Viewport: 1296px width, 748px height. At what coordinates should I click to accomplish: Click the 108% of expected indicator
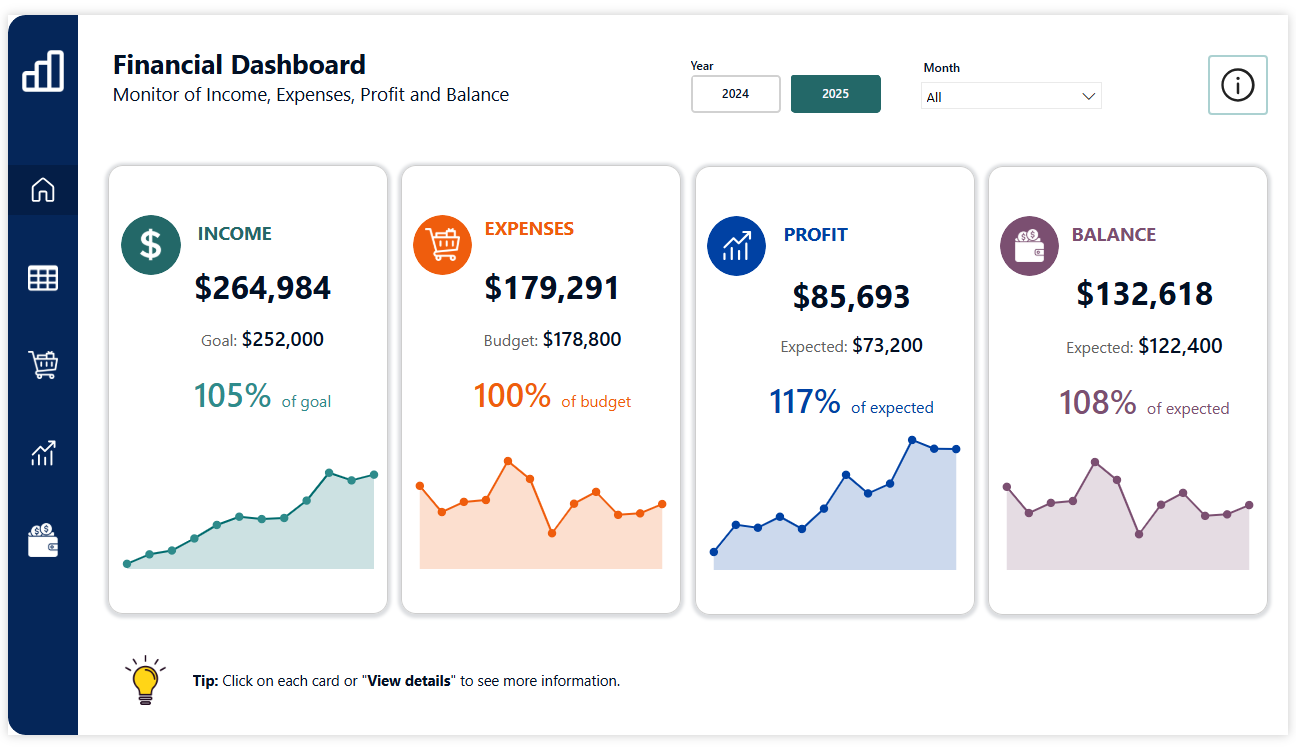[1144, 403]
